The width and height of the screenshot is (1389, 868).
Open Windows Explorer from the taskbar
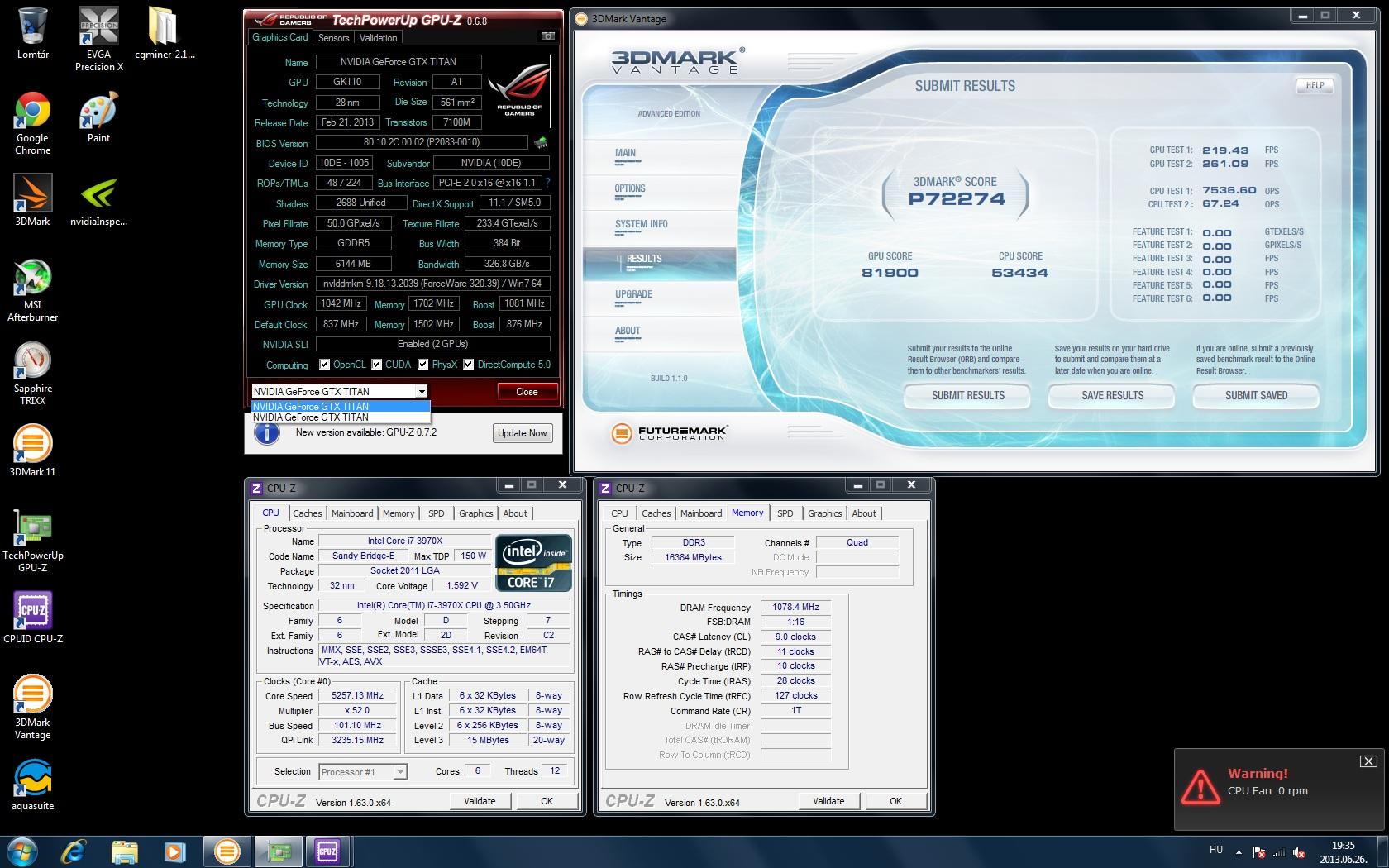click(x=124, y=851)
